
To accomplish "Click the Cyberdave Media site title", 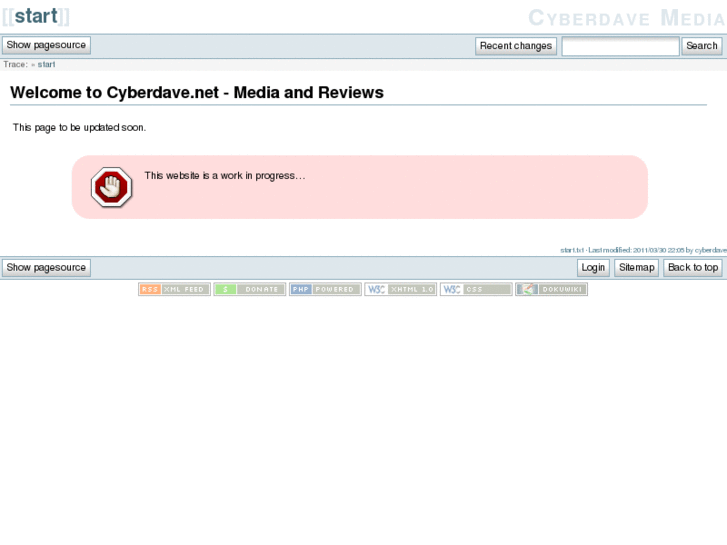I will point(626,18).
